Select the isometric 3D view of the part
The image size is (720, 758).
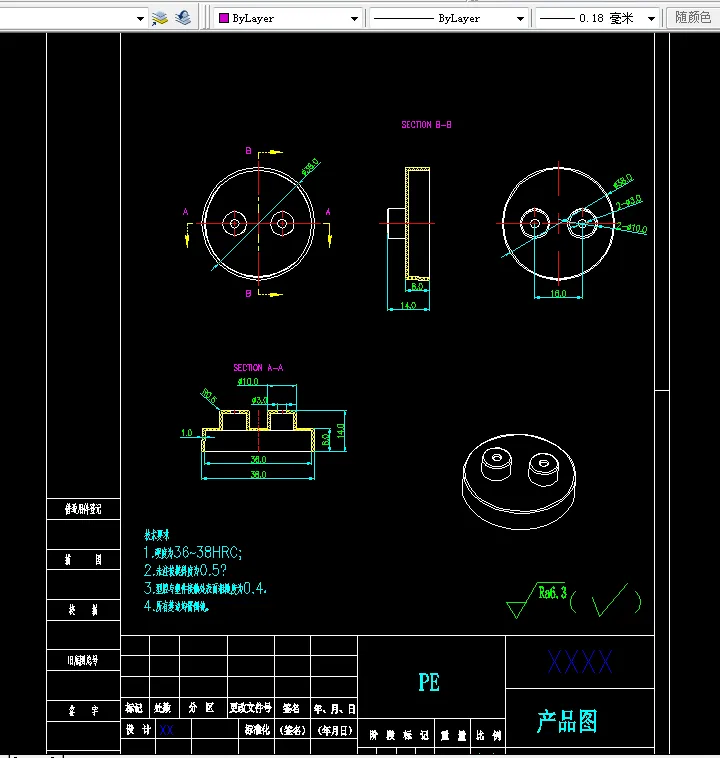519,481
